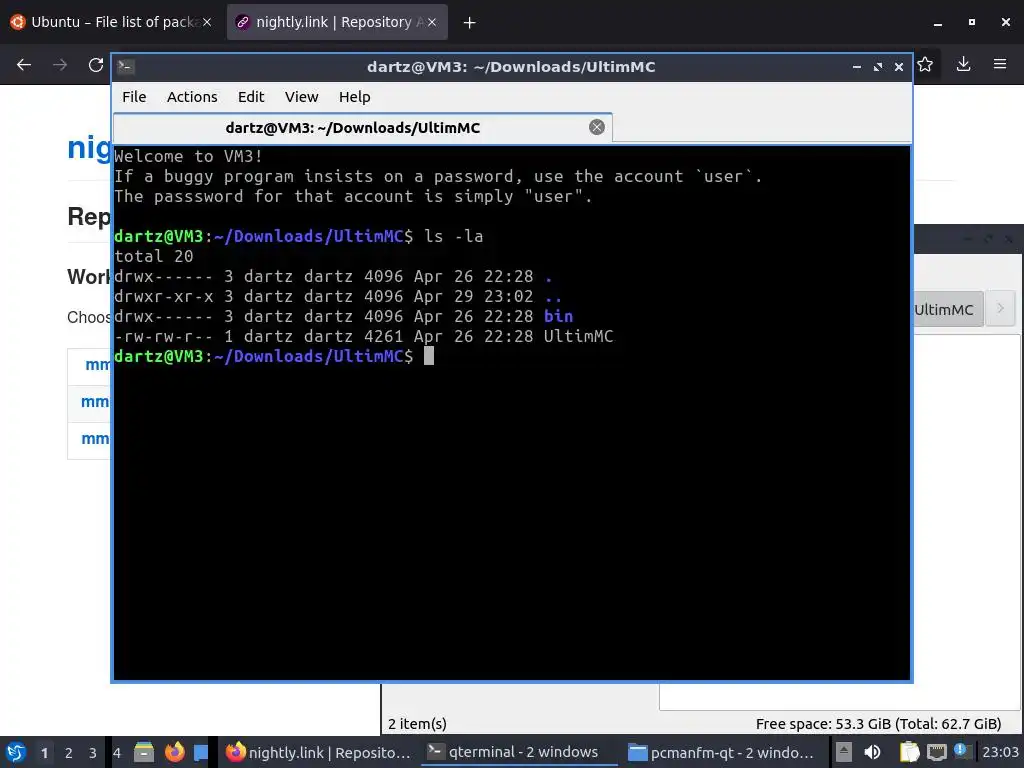This screenshot has width=1024, height=768.
Task: Close the Ubuntu file list browser tab
Action: tap(206, 22)
